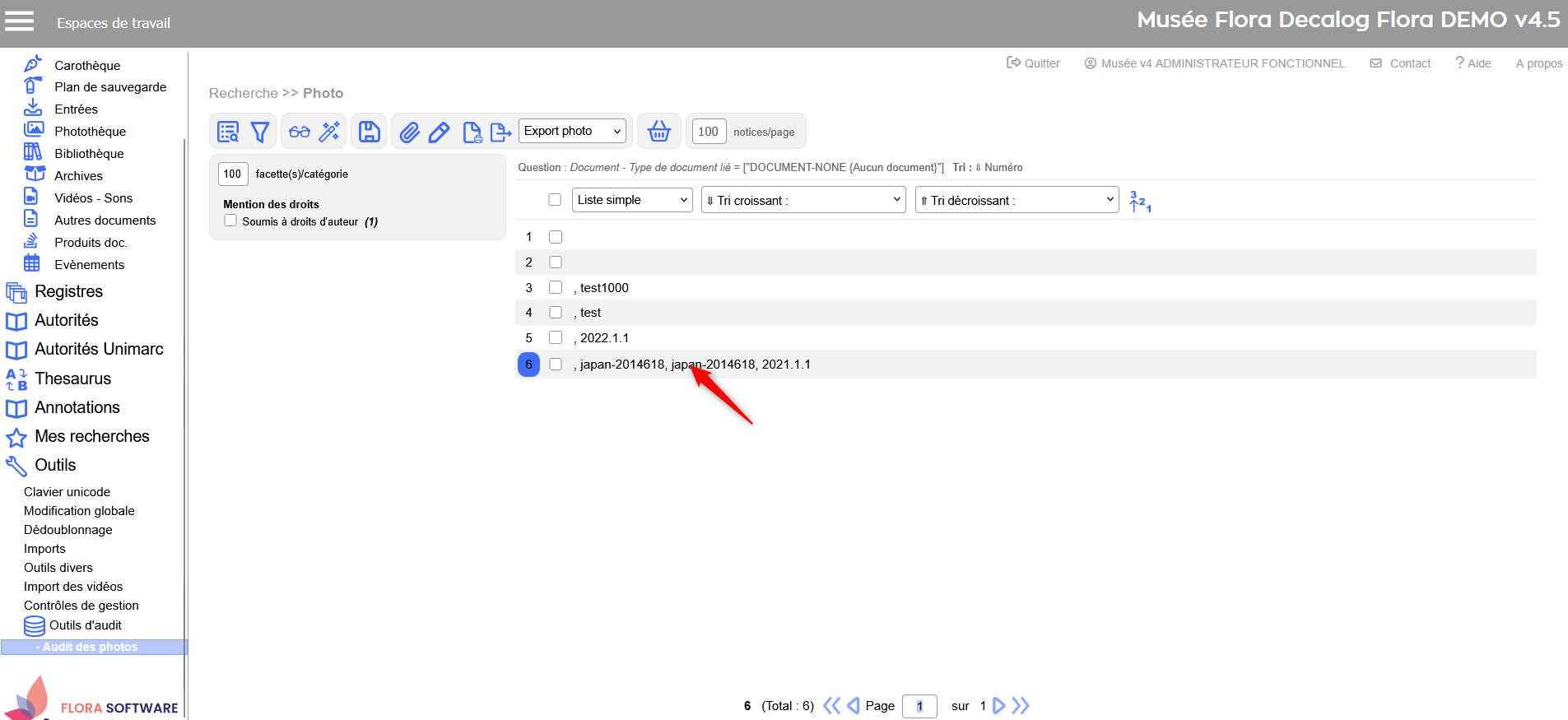Tick the checkbox for test1000 row
This screenshot has height=720, width=1568.
[x=556, y=287]
